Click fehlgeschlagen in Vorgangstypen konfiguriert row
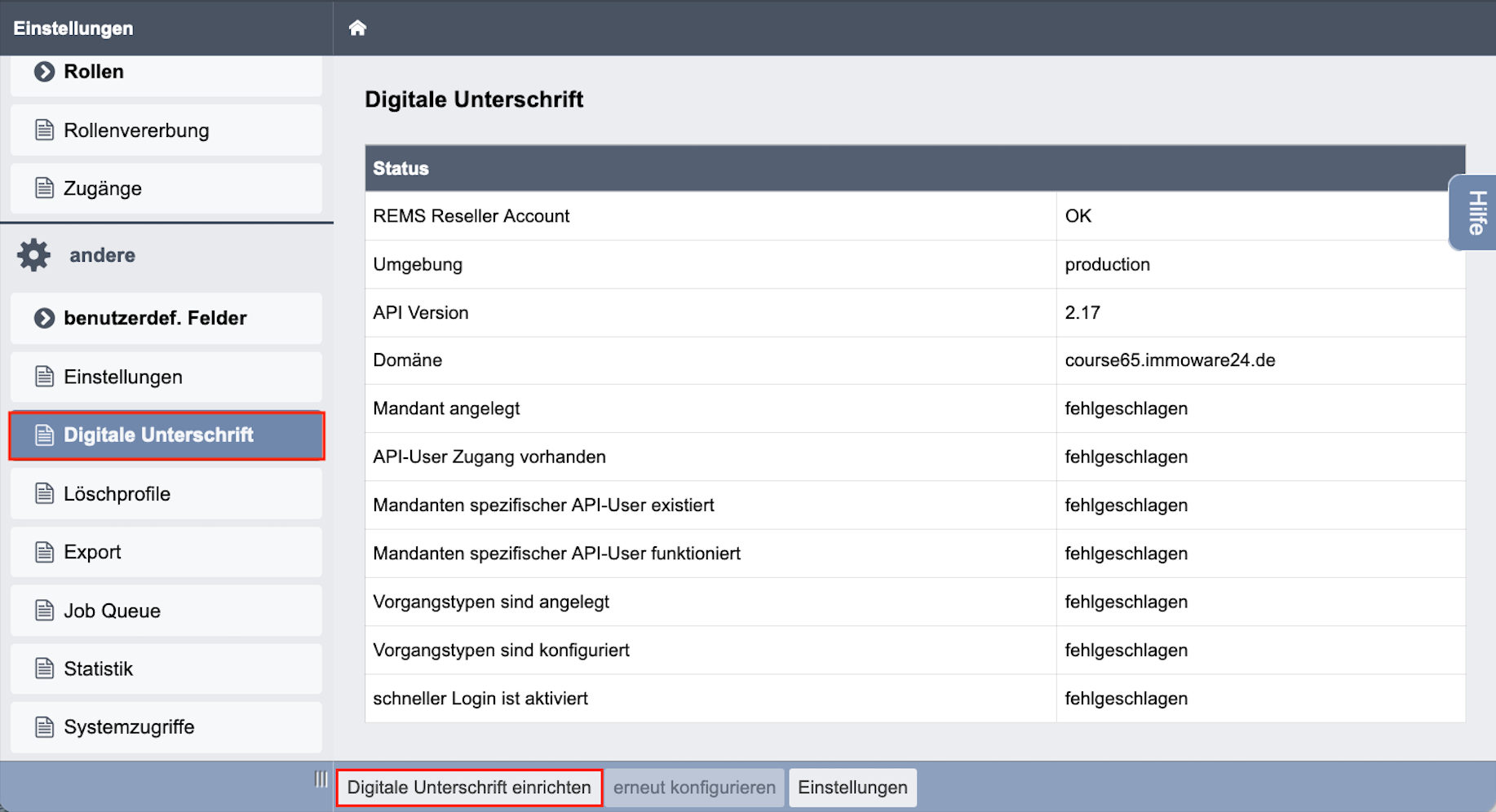The image size is (1496, 812). pyautogui.click(x=1126, y=651)
